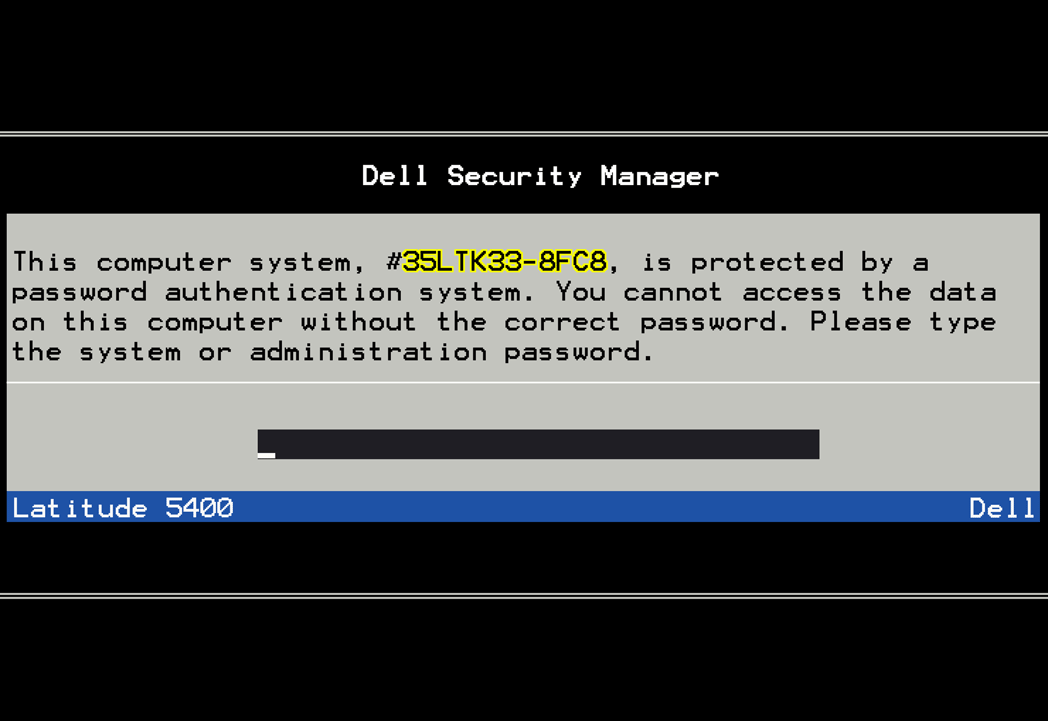
Task: Click the Dell label in the blue bar
Action: [1002, 508]
